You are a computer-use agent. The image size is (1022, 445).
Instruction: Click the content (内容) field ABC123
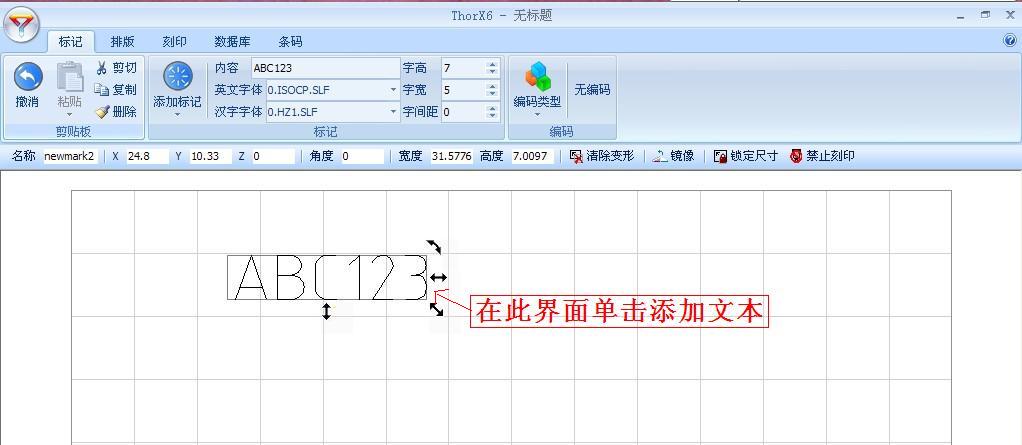click(x=325, y=68)
